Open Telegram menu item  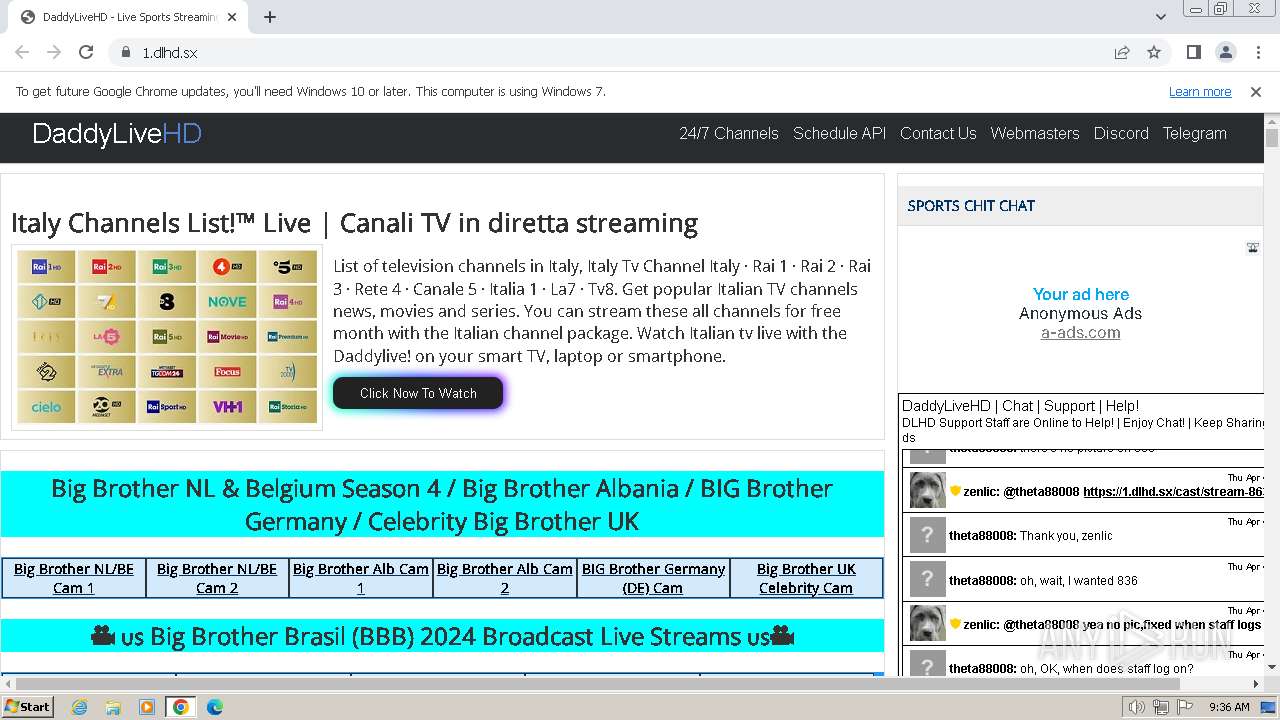(x=1194, y=134)
